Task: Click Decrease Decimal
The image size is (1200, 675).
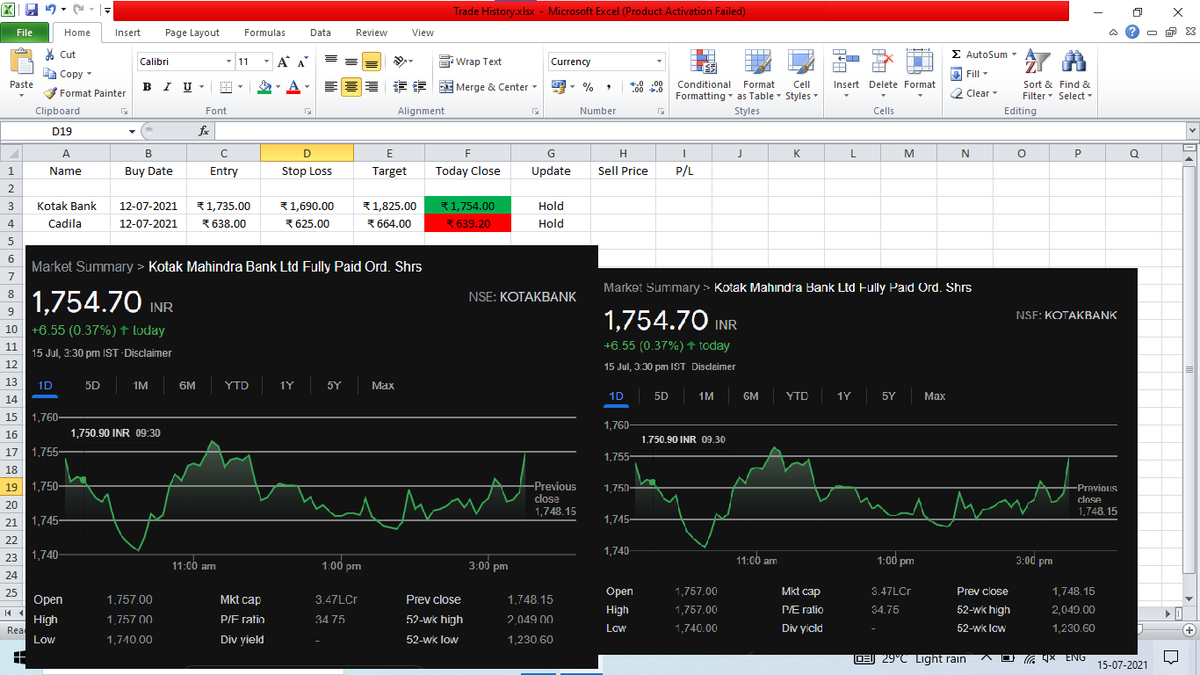Action: click(x=656, y=87)
